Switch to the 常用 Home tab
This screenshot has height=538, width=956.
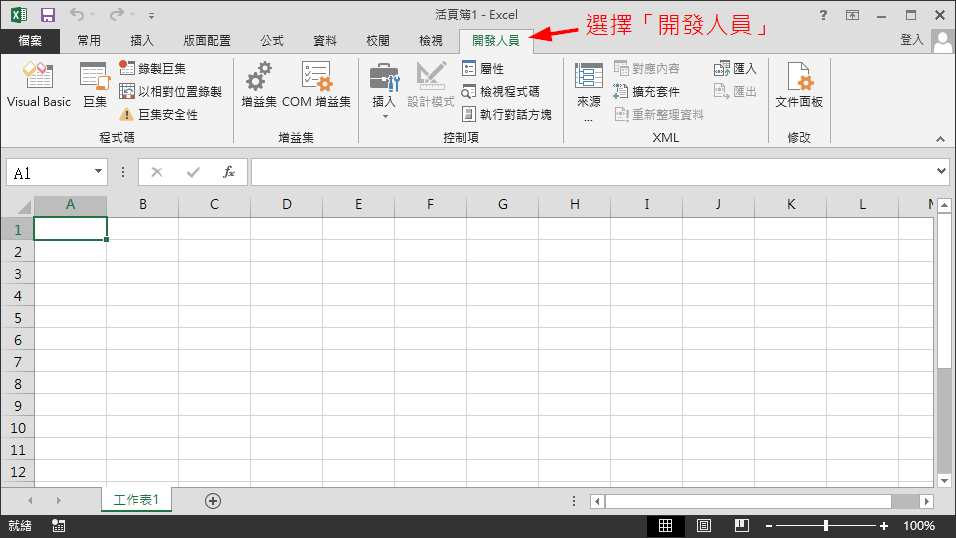(89, 41)
